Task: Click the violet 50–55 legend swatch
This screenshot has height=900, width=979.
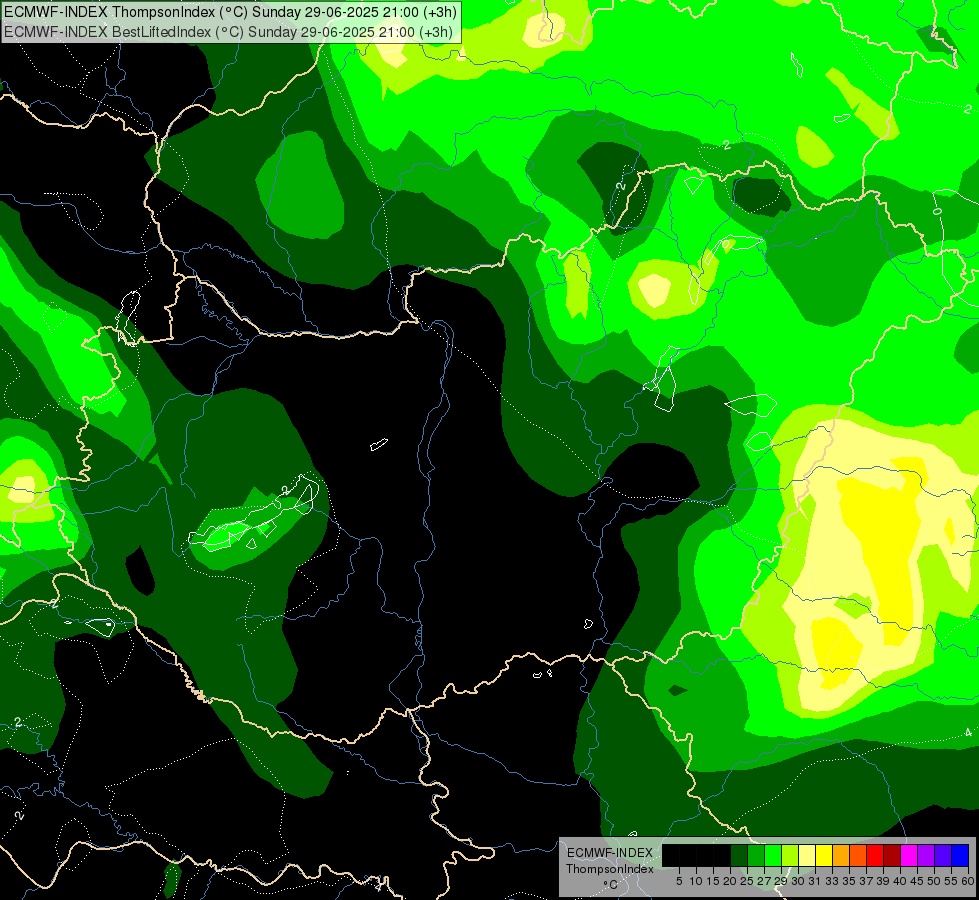Action: point(943,855)
